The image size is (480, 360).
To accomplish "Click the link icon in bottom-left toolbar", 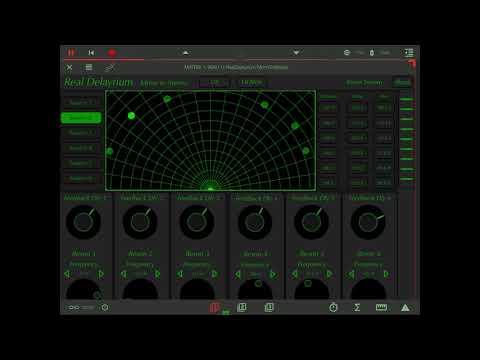I will (74, 307).
